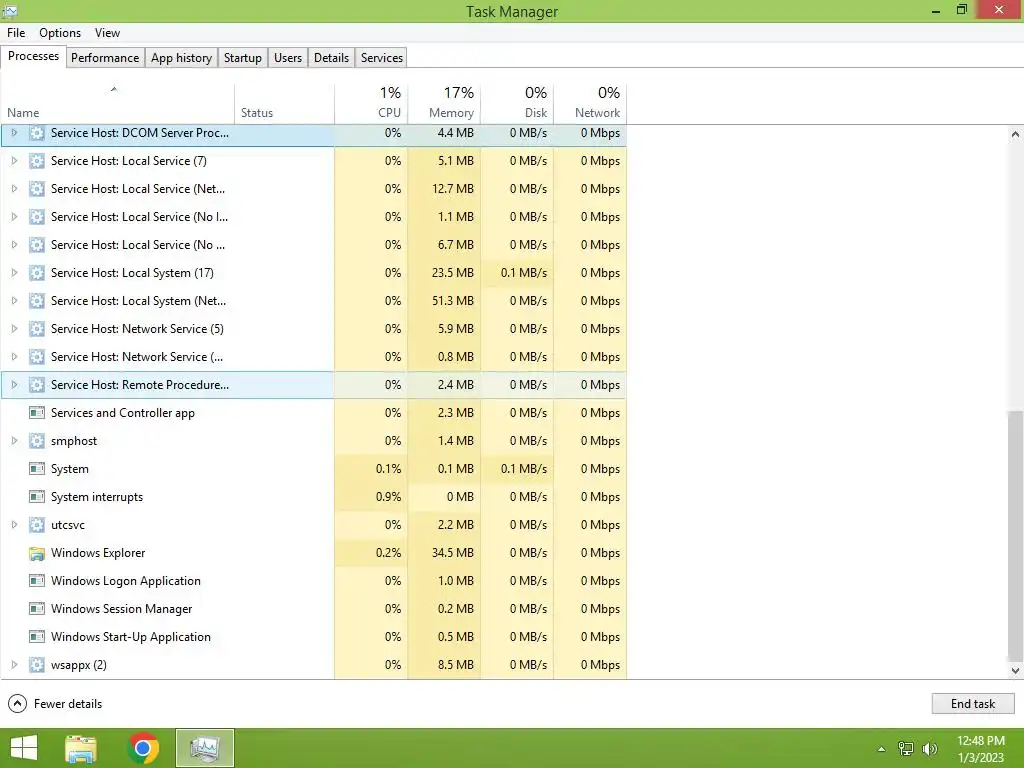Image resolution: width=1024 pixels, height=768 pixels.
Task: Open File Explorer from the taskbar
Action: click(81, 748)
